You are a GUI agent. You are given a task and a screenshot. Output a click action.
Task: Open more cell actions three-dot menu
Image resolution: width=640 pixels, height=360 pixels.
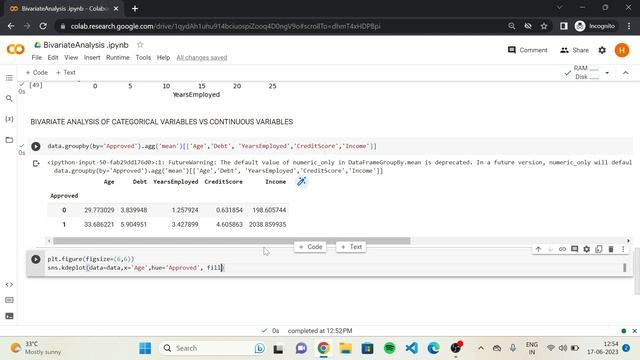623,249
